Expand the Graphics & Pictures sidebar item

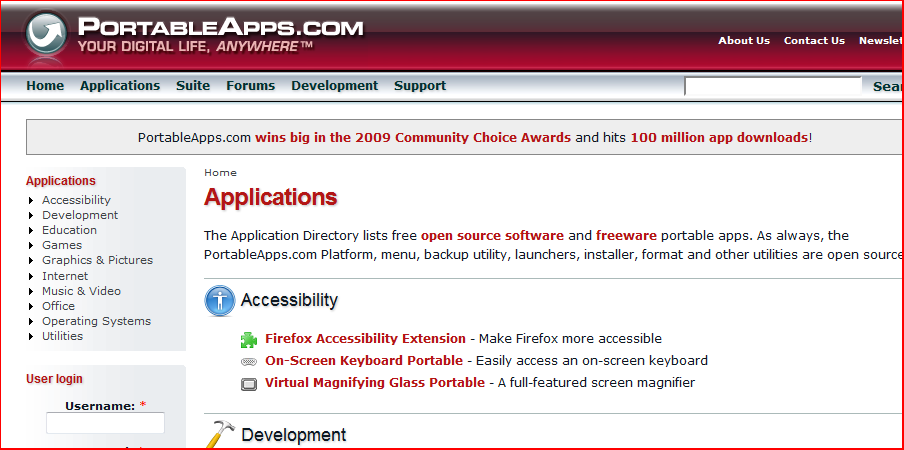coord(31,261)
